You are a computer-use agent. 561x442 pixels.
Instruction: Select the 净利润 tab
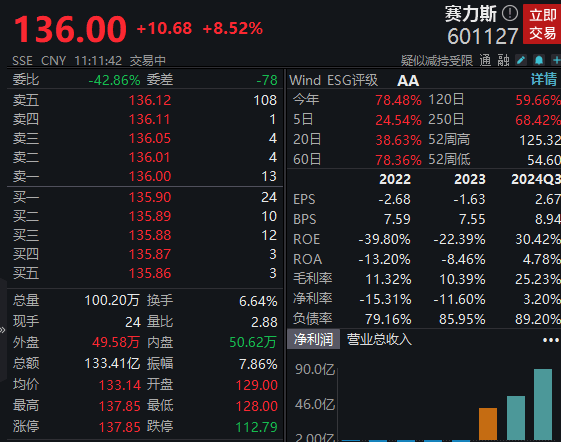point(313,339)
